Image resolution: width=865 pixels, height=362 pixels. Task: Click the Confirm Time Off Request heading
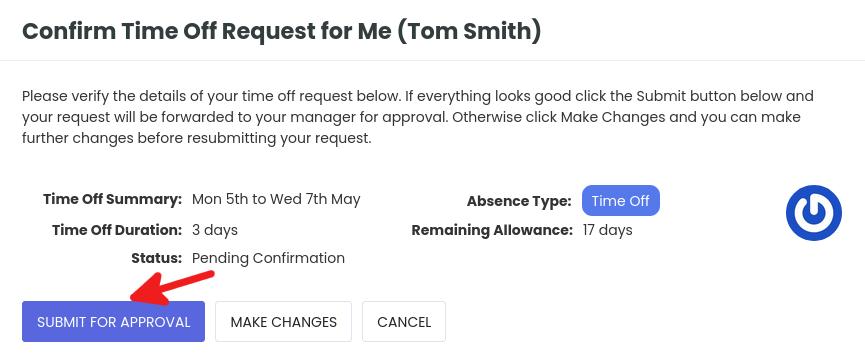tap(281, 31)
